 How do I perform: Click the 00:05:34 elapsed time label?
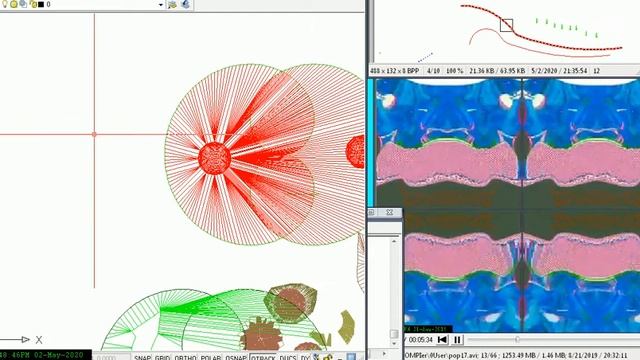420,340
